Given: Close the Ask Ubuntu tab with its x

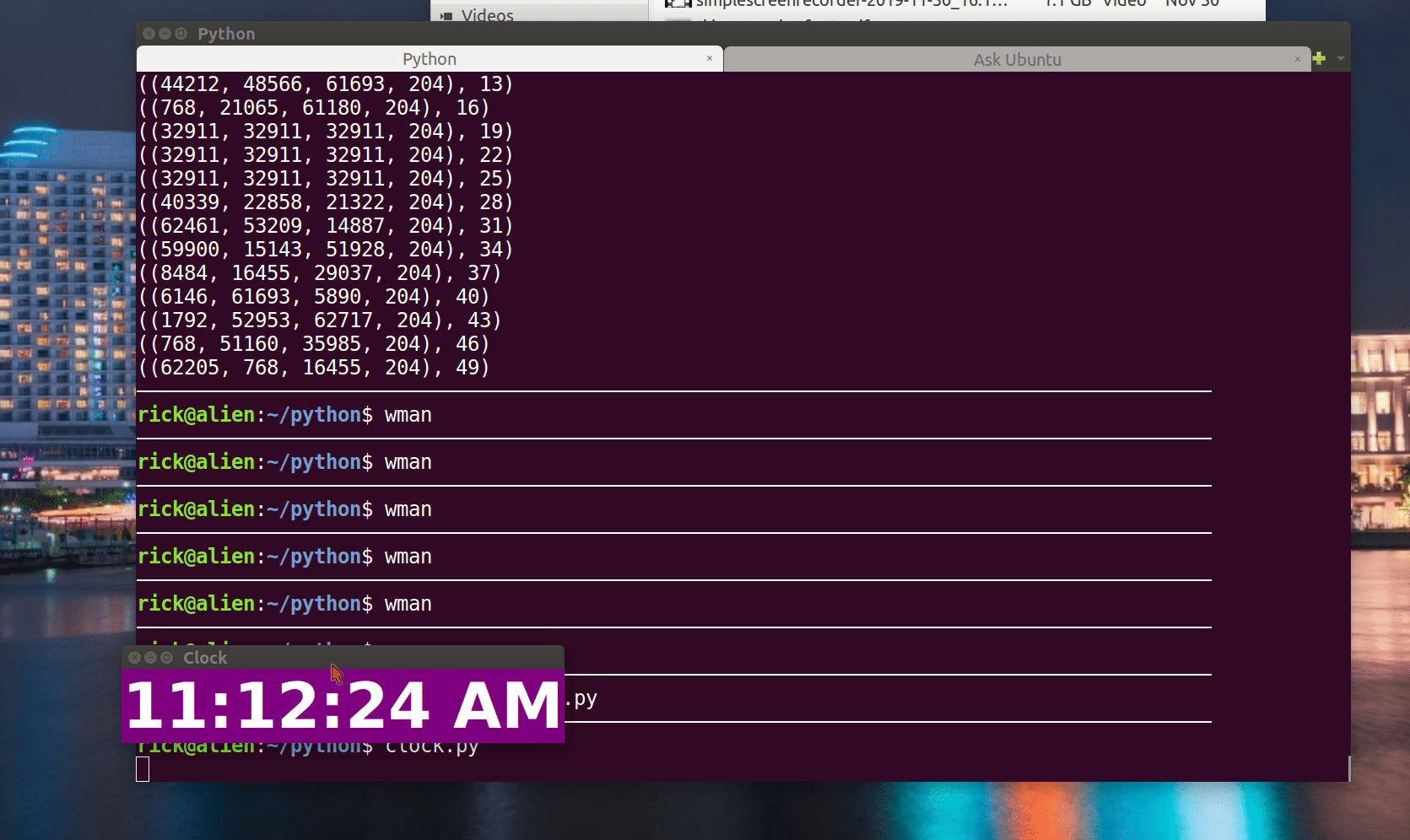Looking at the screenshot, I should (x=1298, y=59).
